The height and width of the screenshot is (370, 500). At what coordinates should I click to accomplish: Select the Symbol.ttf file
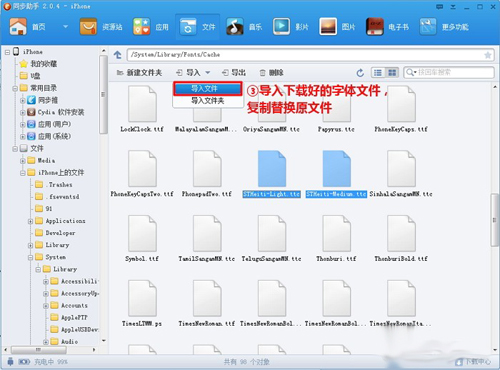pos(142,238)
